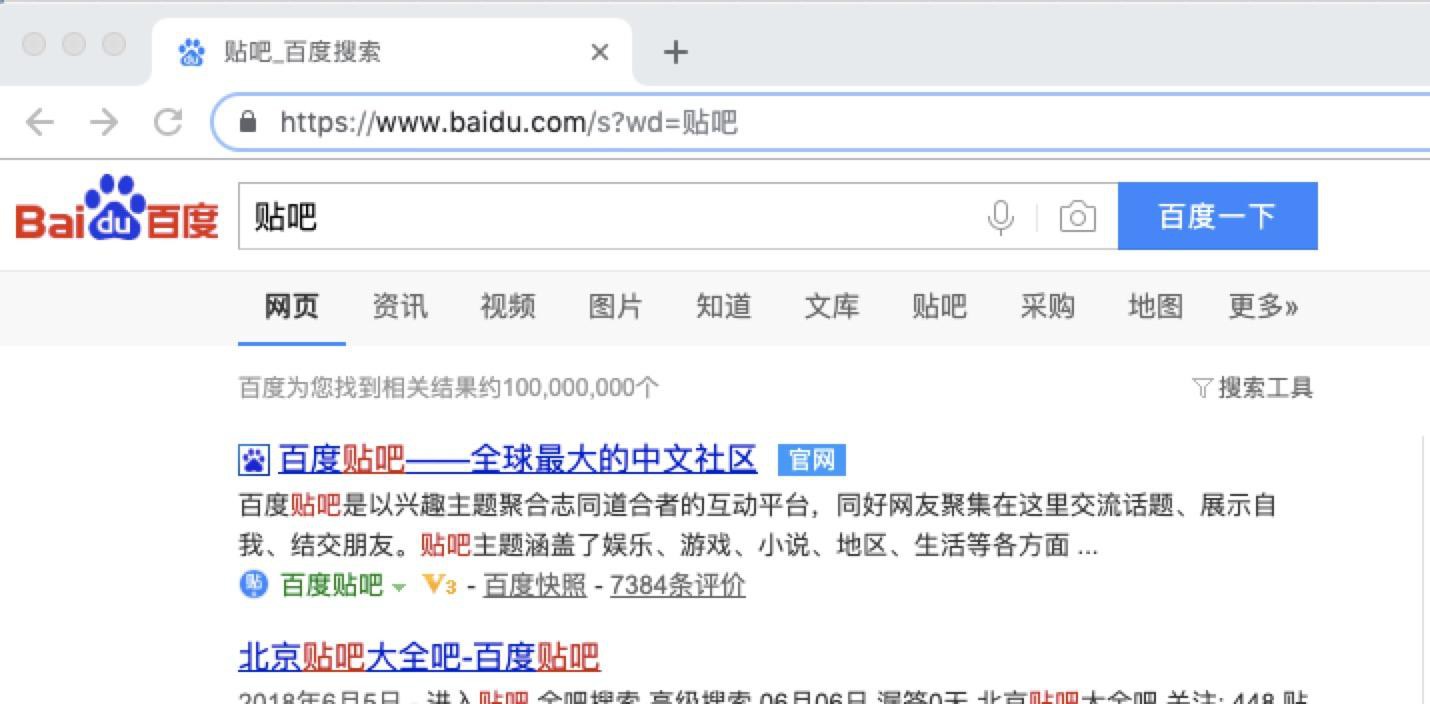1430x704 pixels.
Task: Open a new tab with plus button
Action: [676, 52]
